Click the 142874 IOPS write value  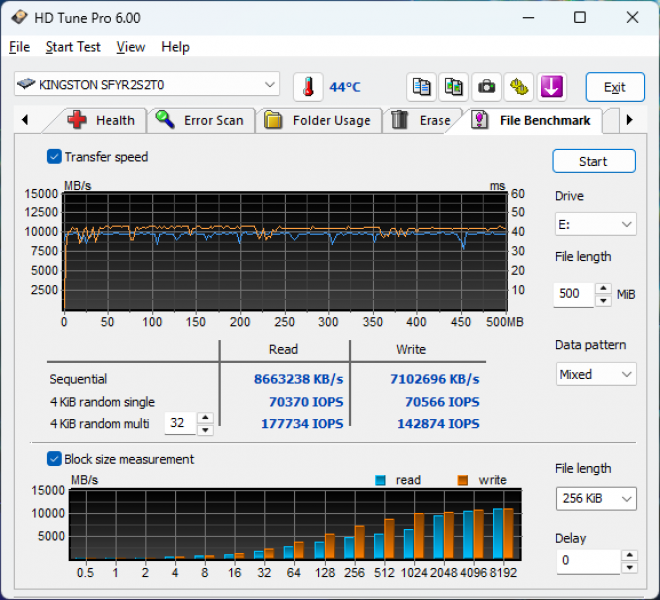click(438, 423)
